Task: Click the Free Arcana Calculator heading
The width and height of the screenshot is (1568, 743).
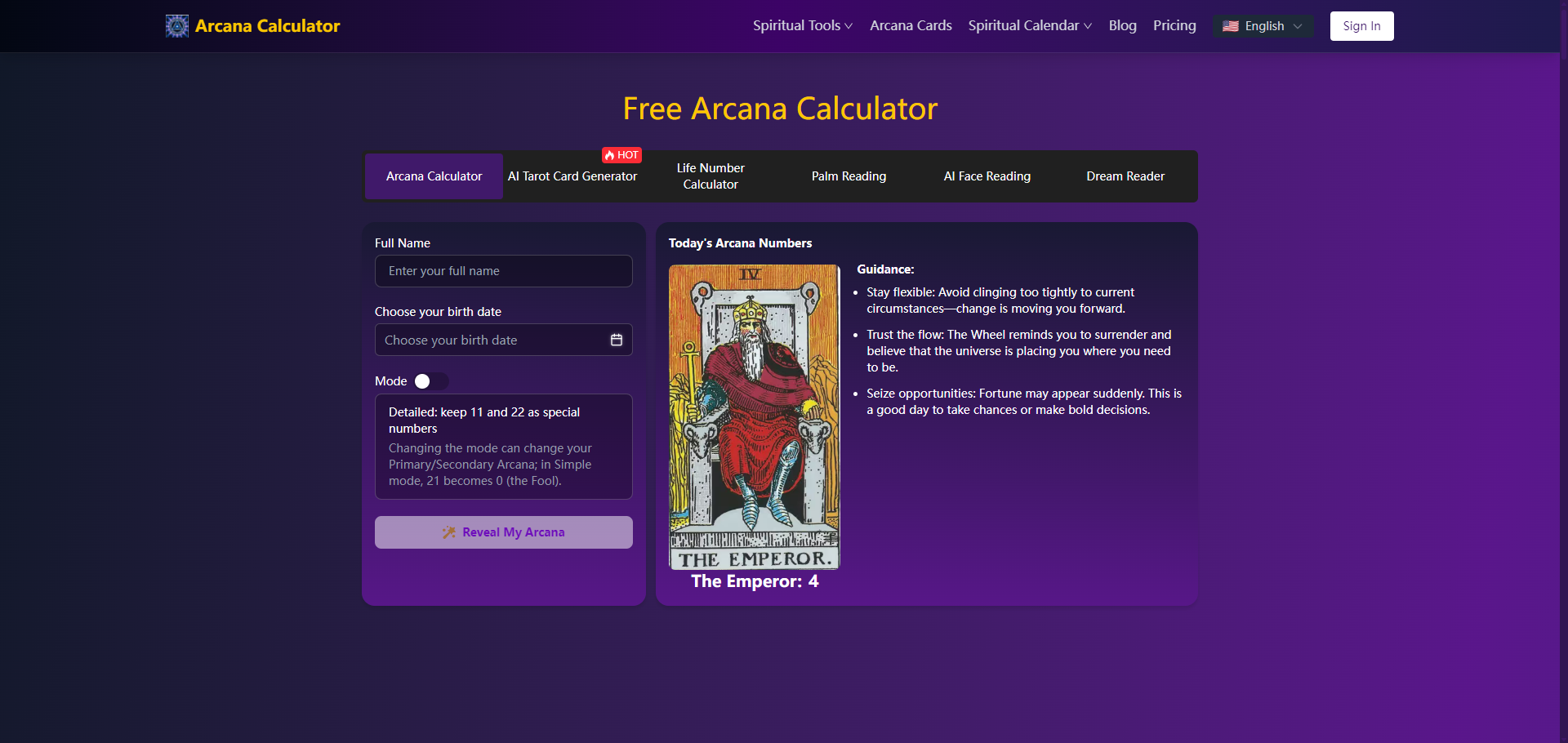Action: (780, 109)
